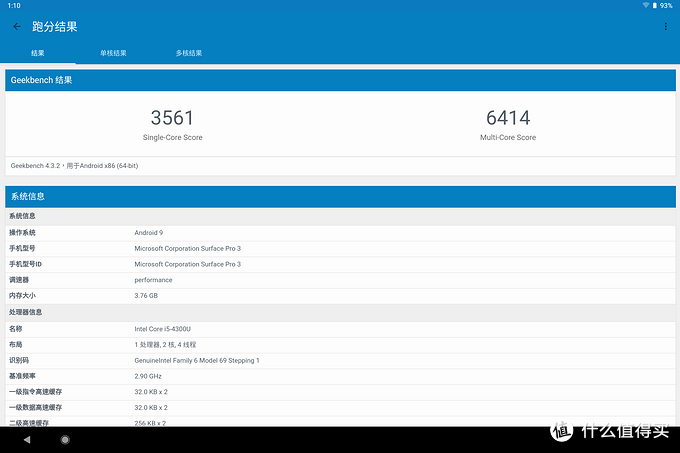Tap the back arrow in the header

(x=17, y=26)
